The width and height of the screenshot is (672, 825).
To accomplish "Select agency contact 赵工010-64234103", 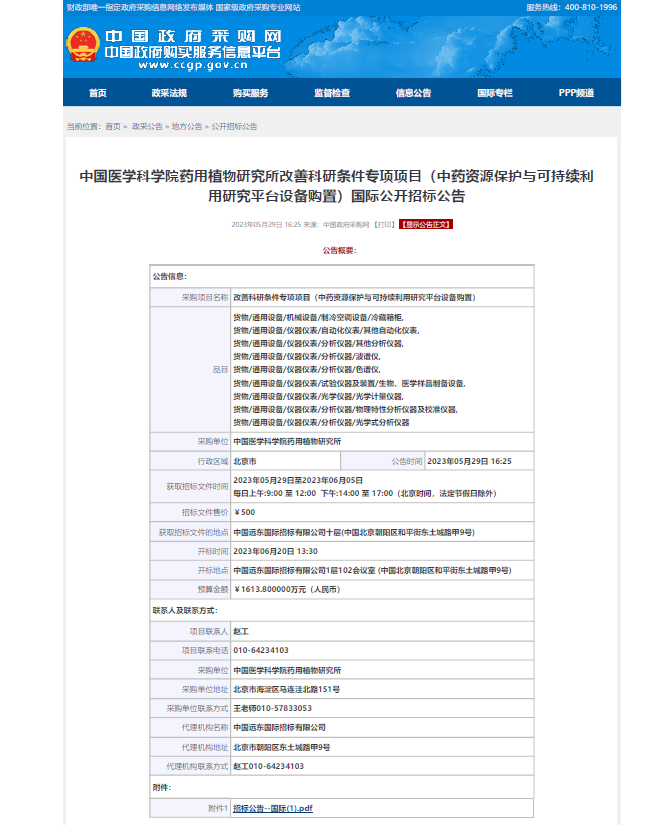I will click(269, 766).
